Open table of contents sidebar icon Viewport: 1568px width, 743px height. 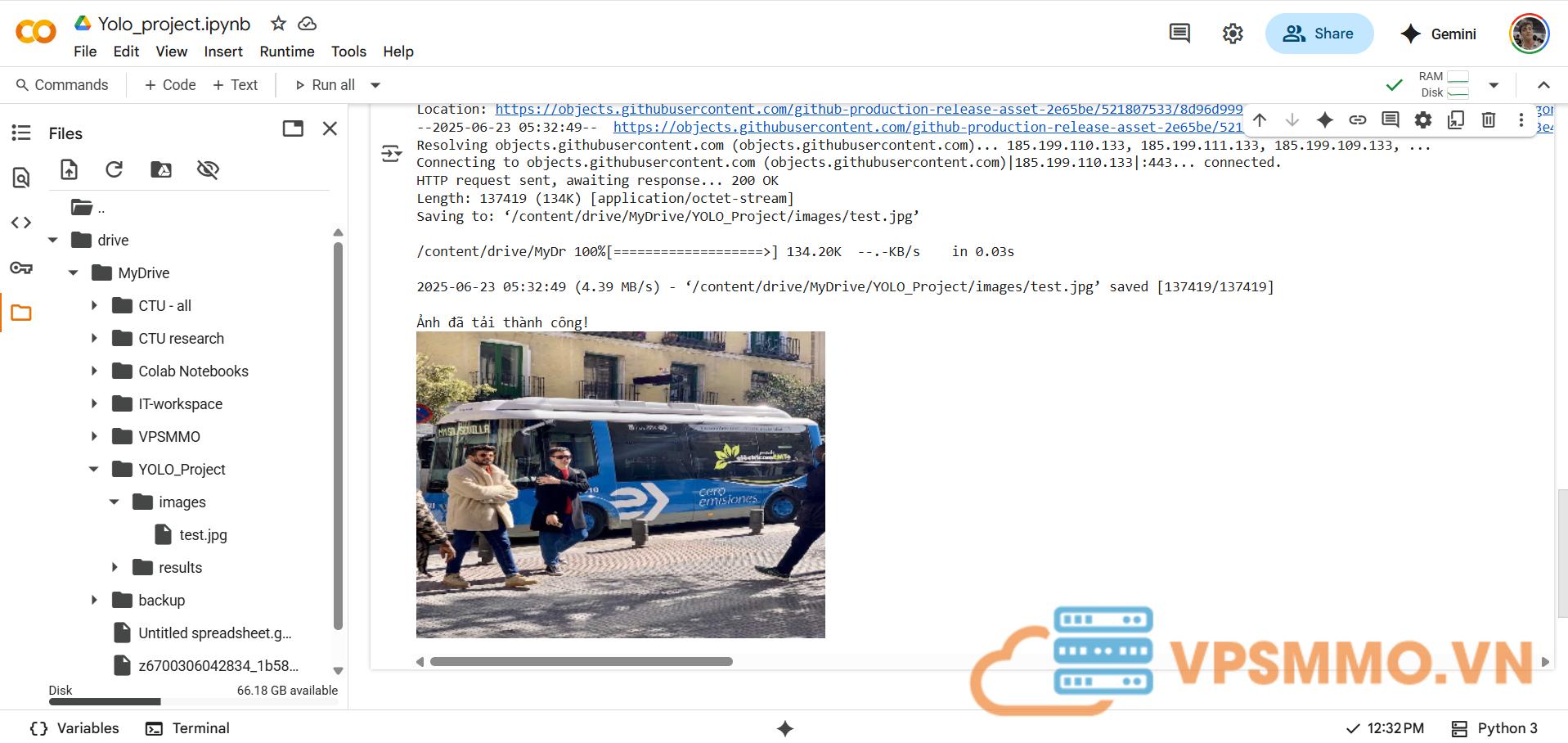[21, 133]
